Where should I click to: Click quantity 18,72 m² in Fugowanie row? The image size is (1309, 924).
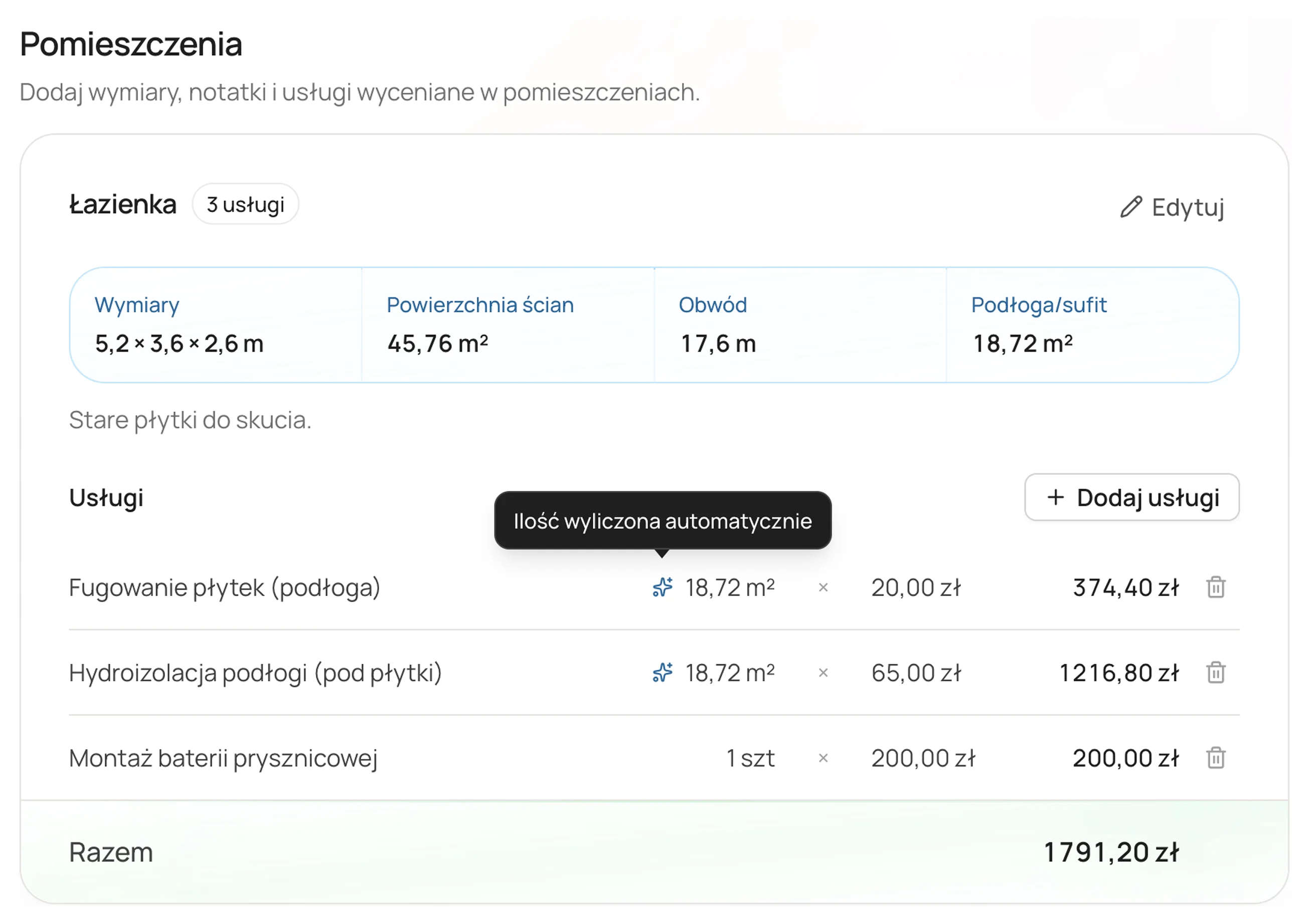(730, 588)
